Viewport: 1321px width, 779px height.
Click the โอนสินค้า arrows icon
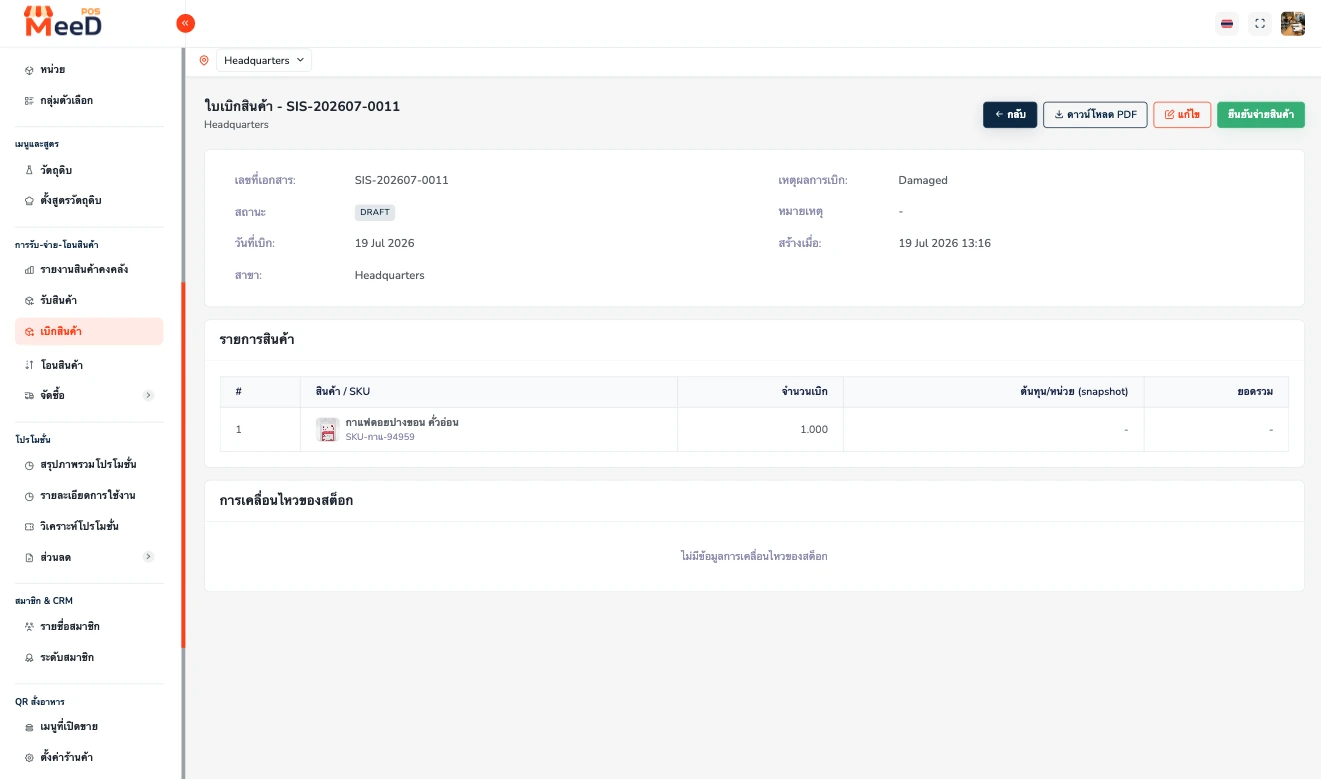(29, 366)
